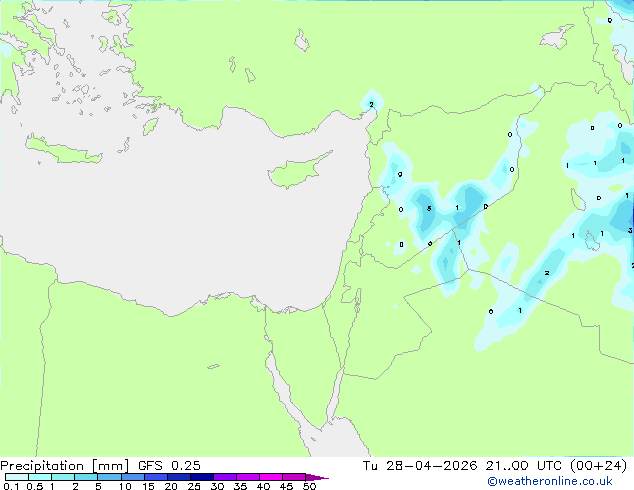
Task: Select the "GFS 0.25" model label
Action: click(x=169, y=466)
